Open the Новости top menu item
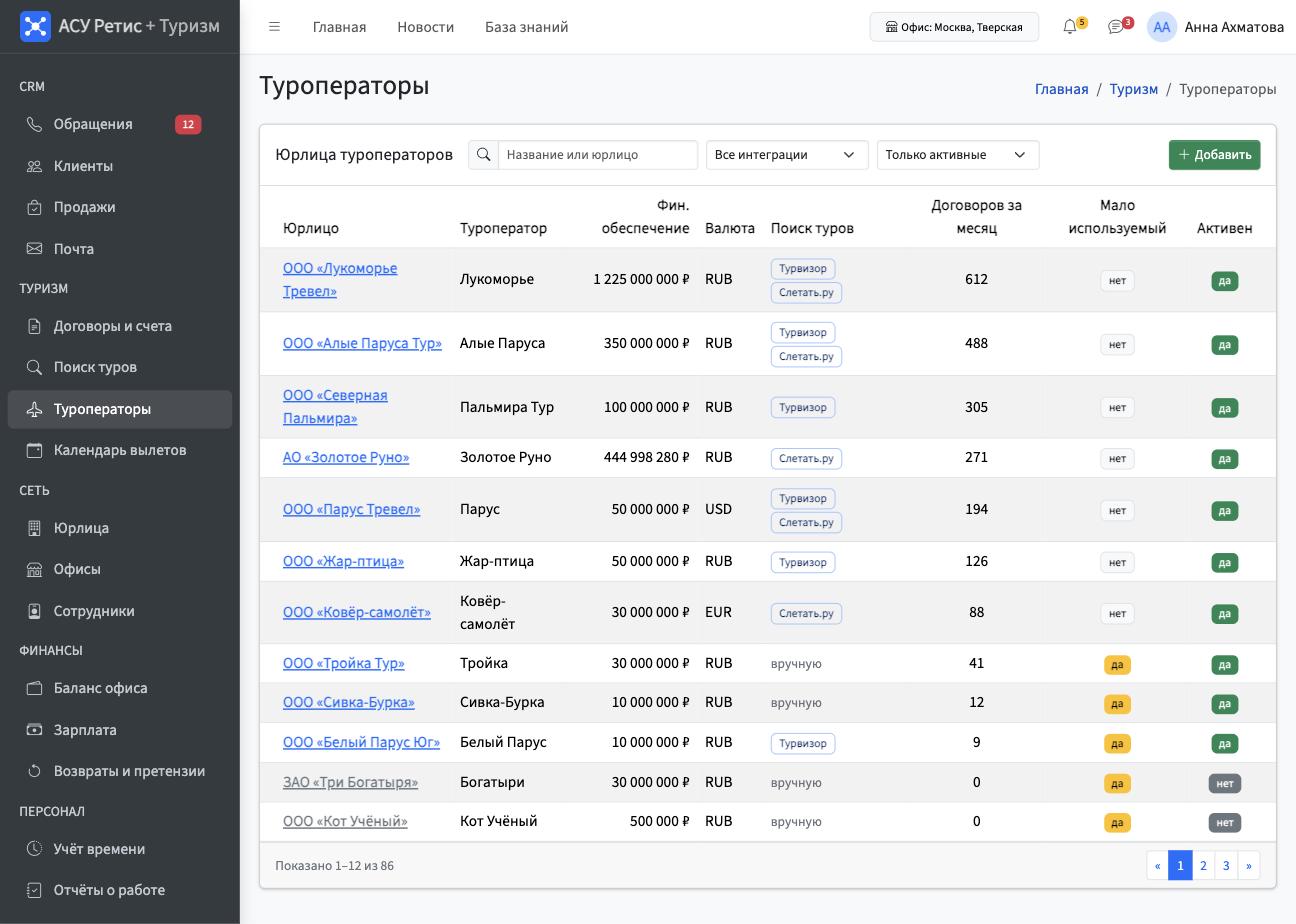This screenshot has width=1296, height=924. pos(425,27)
